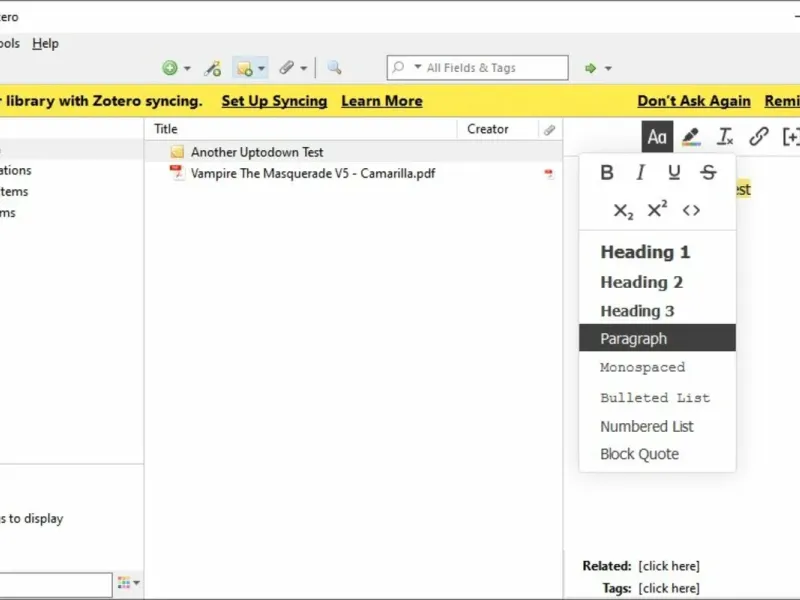Click the Tags [click here] field
Screen dimensions: 800x600
pos(669,588)
